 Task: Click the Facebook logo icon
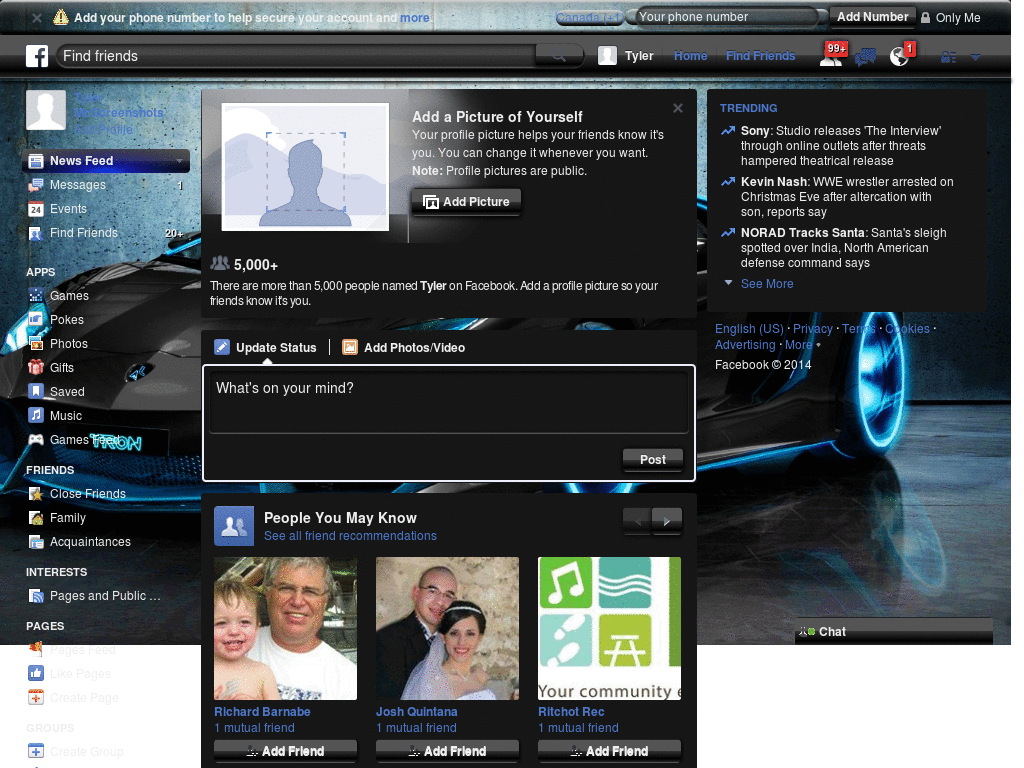(37, 56)
